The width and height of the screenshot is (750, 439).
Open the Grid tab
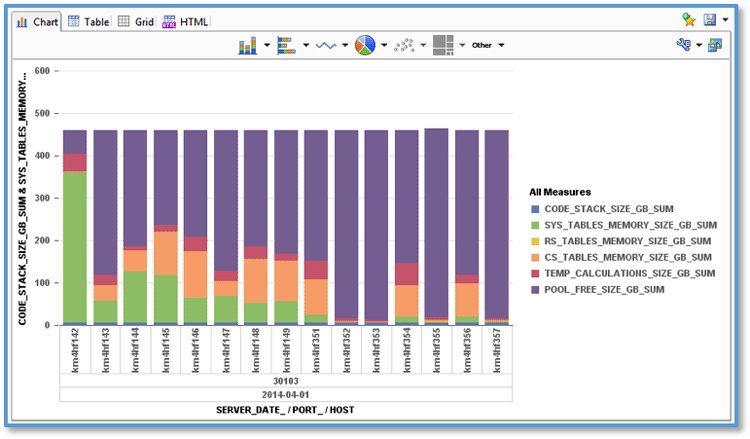[x=136, y=21]
